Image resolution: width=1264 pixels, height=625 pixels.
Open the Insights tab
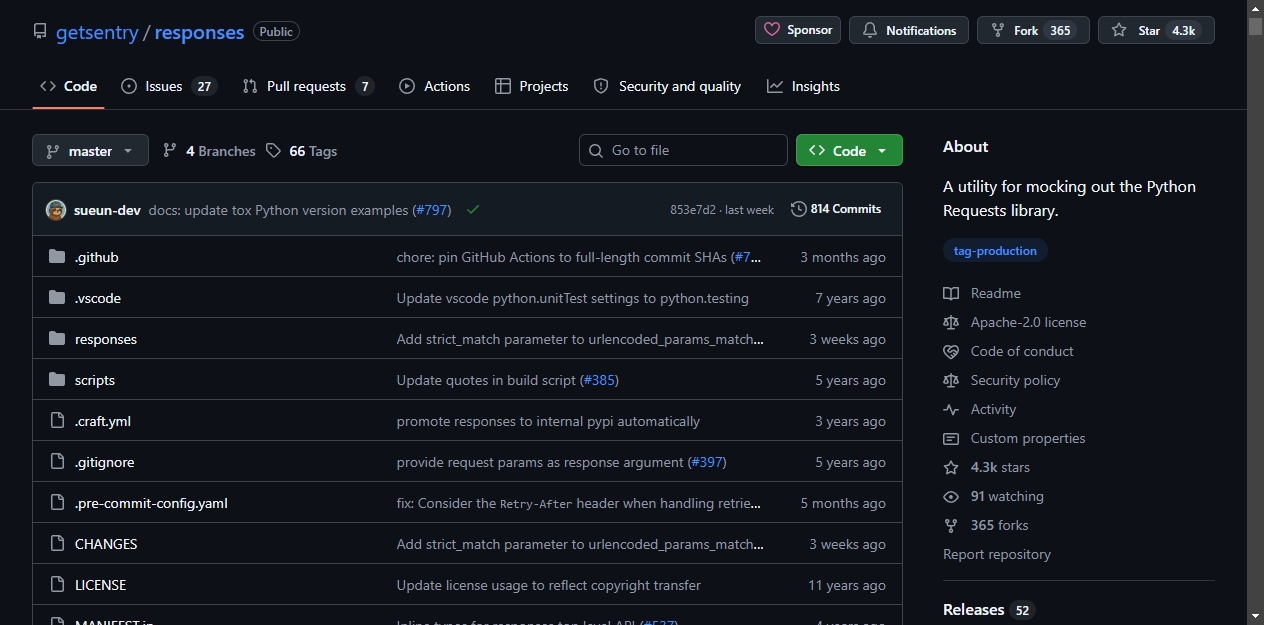point(803,86)
